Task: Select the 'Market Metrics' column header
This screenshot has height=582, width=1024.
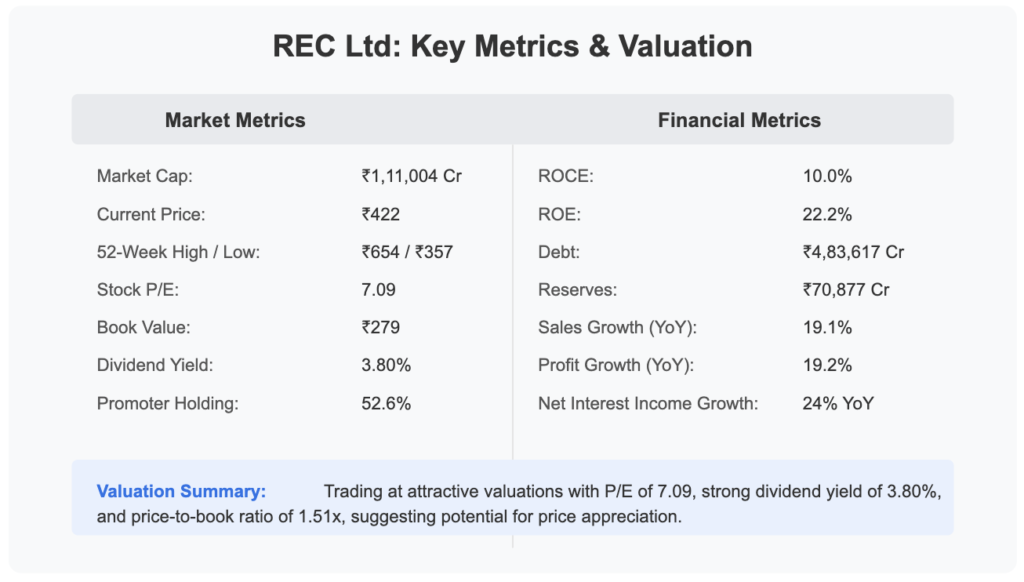Action: (235, 120)
